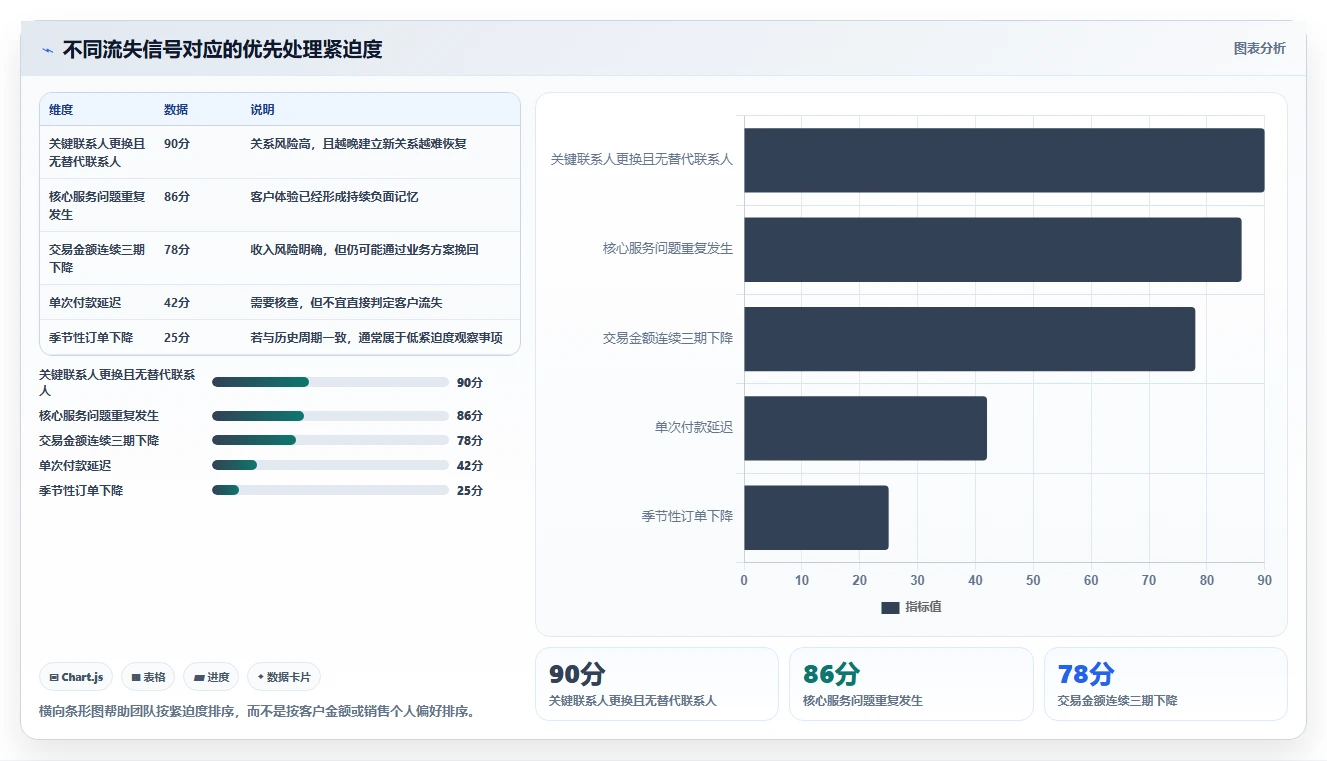The image size is (1327, 761).
Task: Click chart bar for 单次付款延迟
Action: coord(865,428)
